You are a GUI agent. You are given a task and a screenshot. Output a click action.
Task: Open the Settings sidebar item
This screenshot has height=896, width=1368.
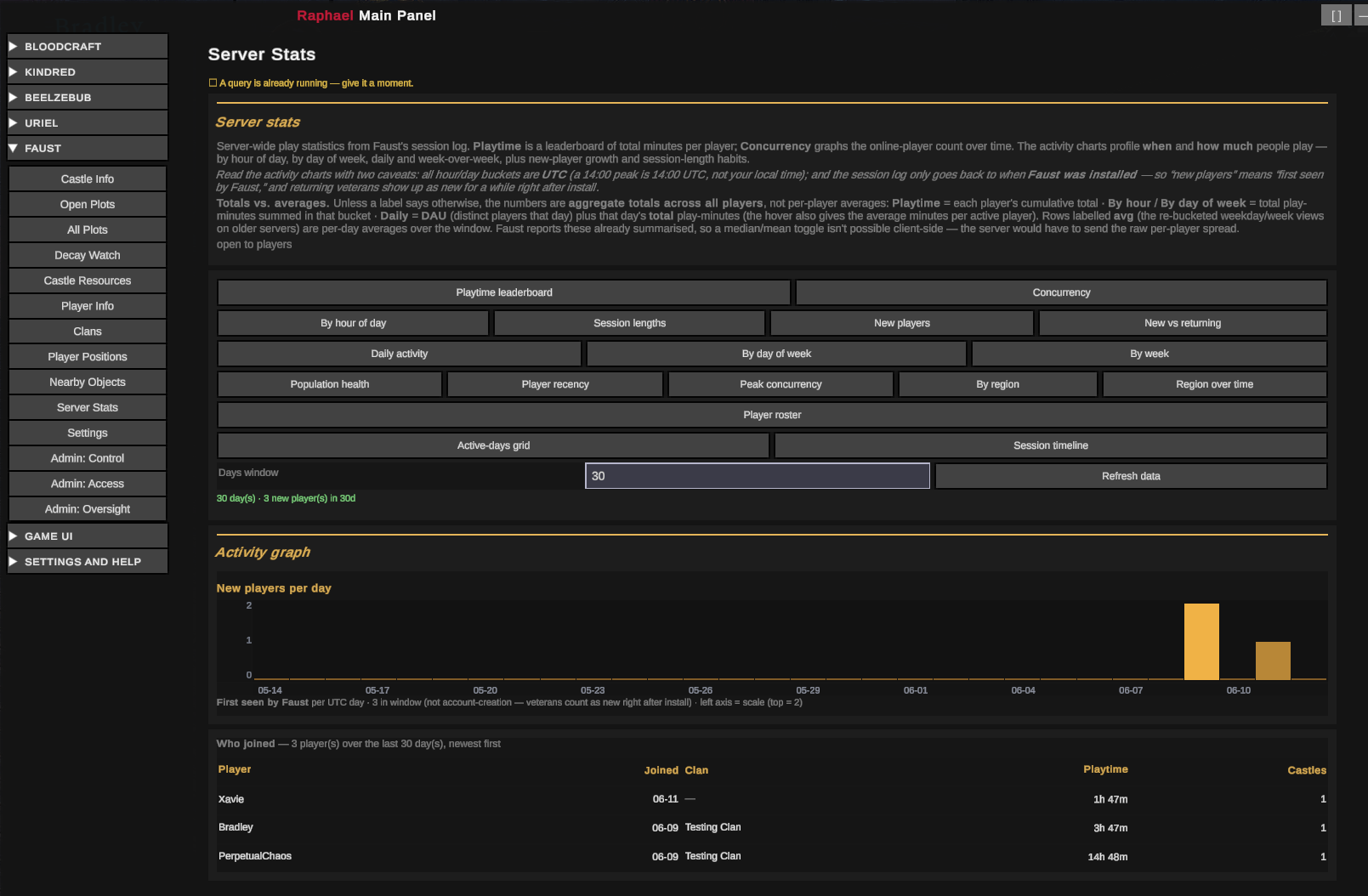point(88,433)
